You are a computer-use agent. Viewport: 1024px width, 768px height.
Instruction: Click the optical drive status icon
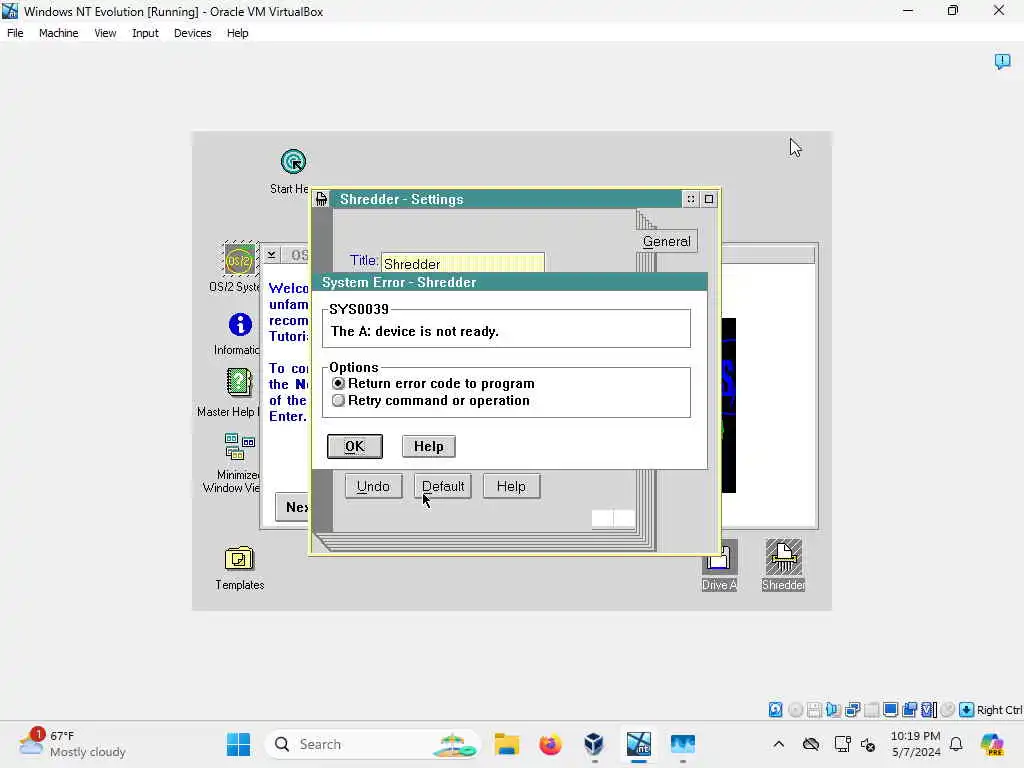pyautogui.click(x=795, y=710)
